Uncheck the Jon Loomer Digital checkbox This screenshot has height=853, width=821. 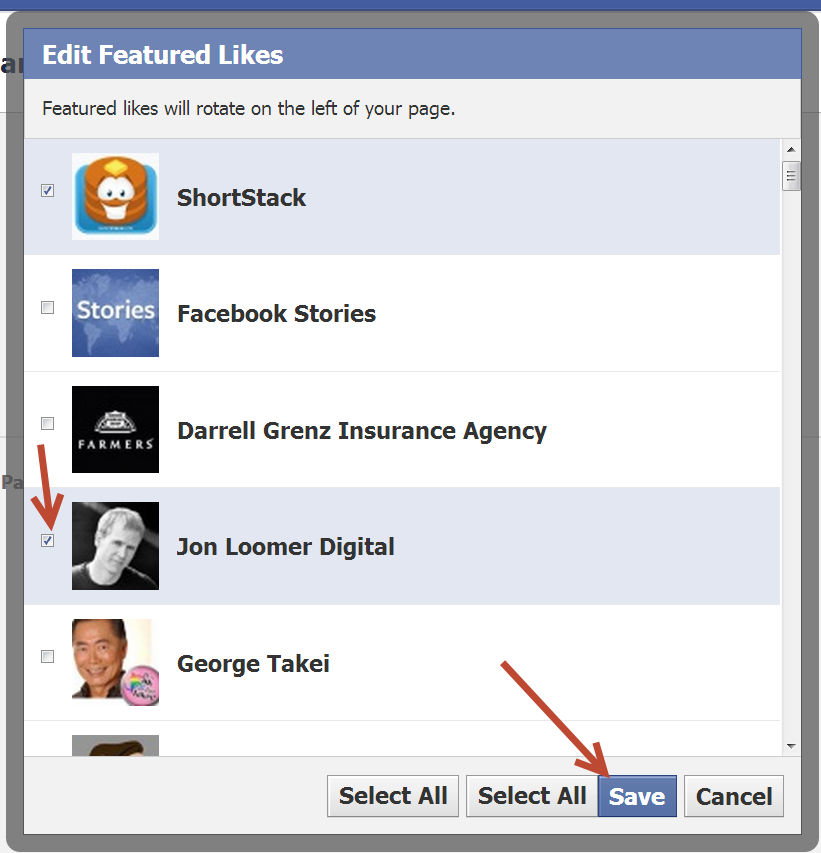point(48,540)
